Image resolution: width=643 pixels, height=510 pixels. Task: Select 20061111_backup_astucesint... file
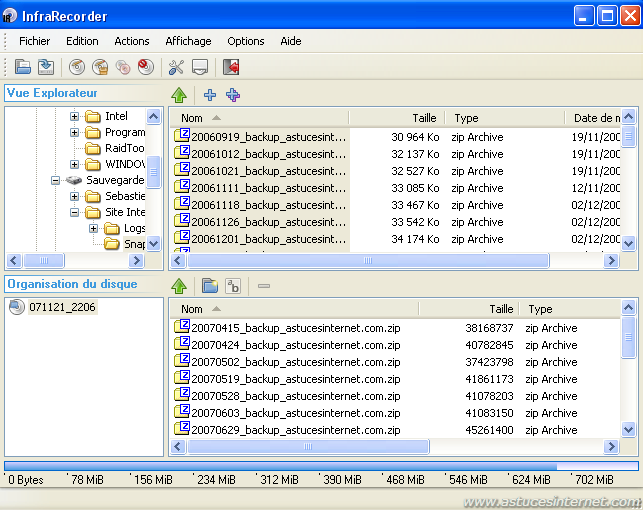[260, 188]
